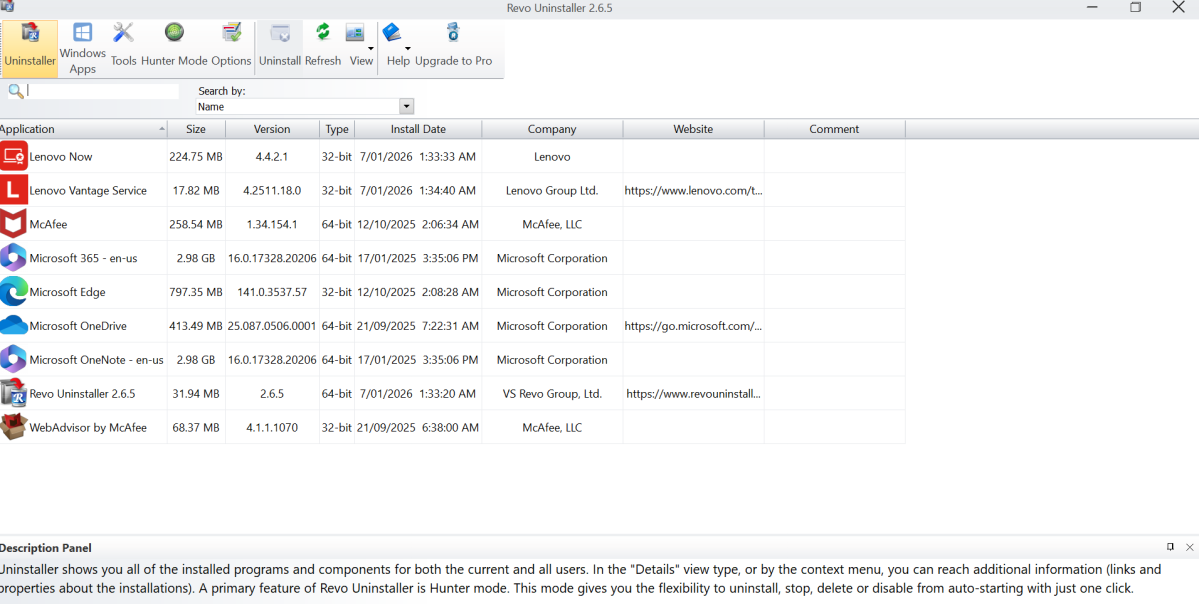Pin the Description Panel
The height and width of the screenshot is (604, 1199).
pos(1170,547)
